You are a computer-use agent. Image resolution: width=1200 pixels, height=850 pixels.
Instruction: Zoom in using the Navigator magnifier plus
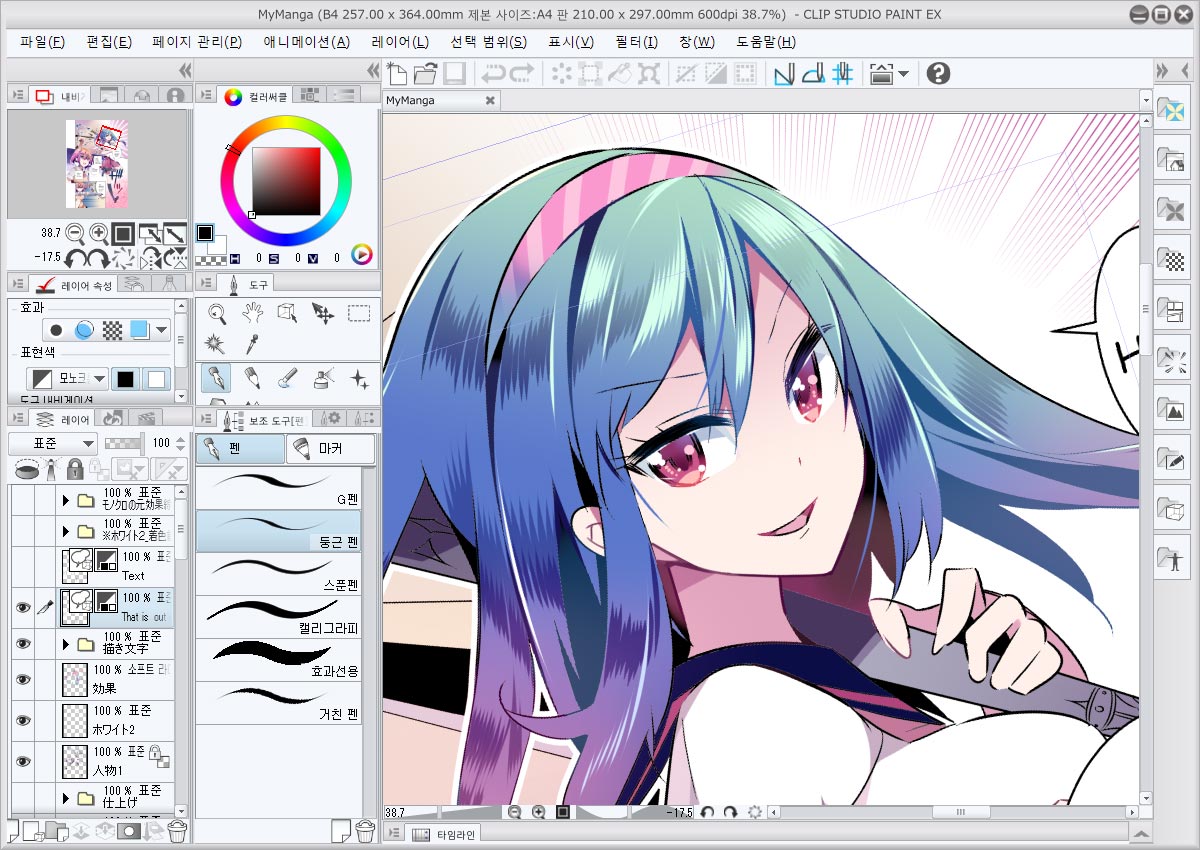99,233
